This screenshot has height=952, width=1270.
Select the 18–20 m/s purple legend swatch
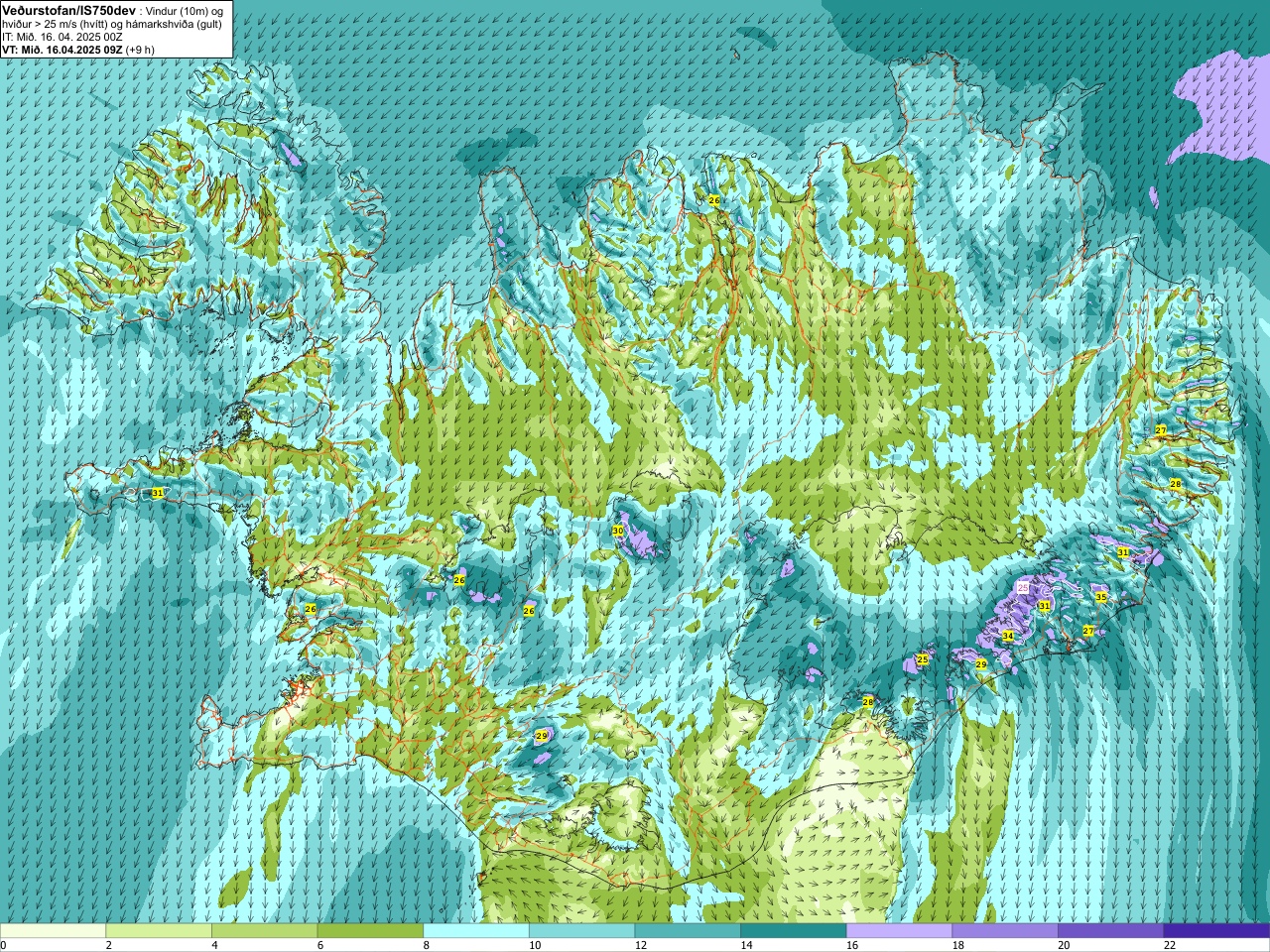pyautogui.click(x=1005, y=931)
